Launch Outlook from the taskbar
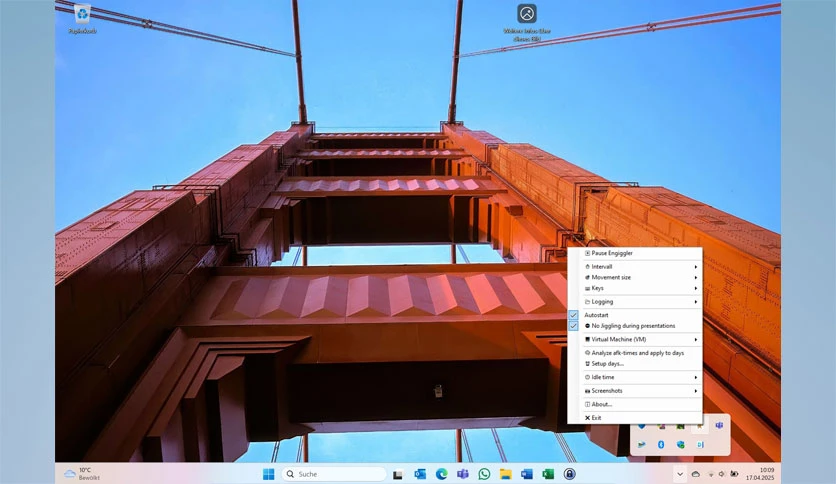Image resolution: width=836 pixels, height=484 pixels. [420, 474]
